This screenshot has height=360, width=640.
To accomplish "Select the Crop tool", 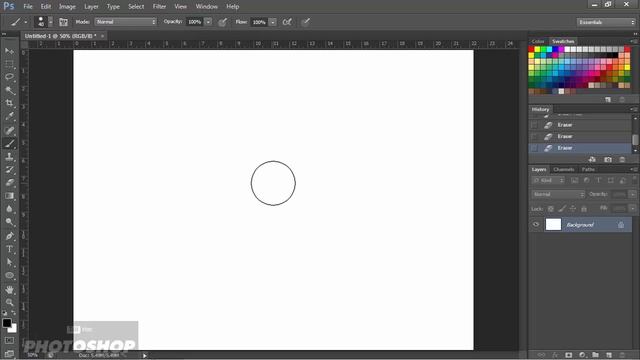I will [9, 103].
